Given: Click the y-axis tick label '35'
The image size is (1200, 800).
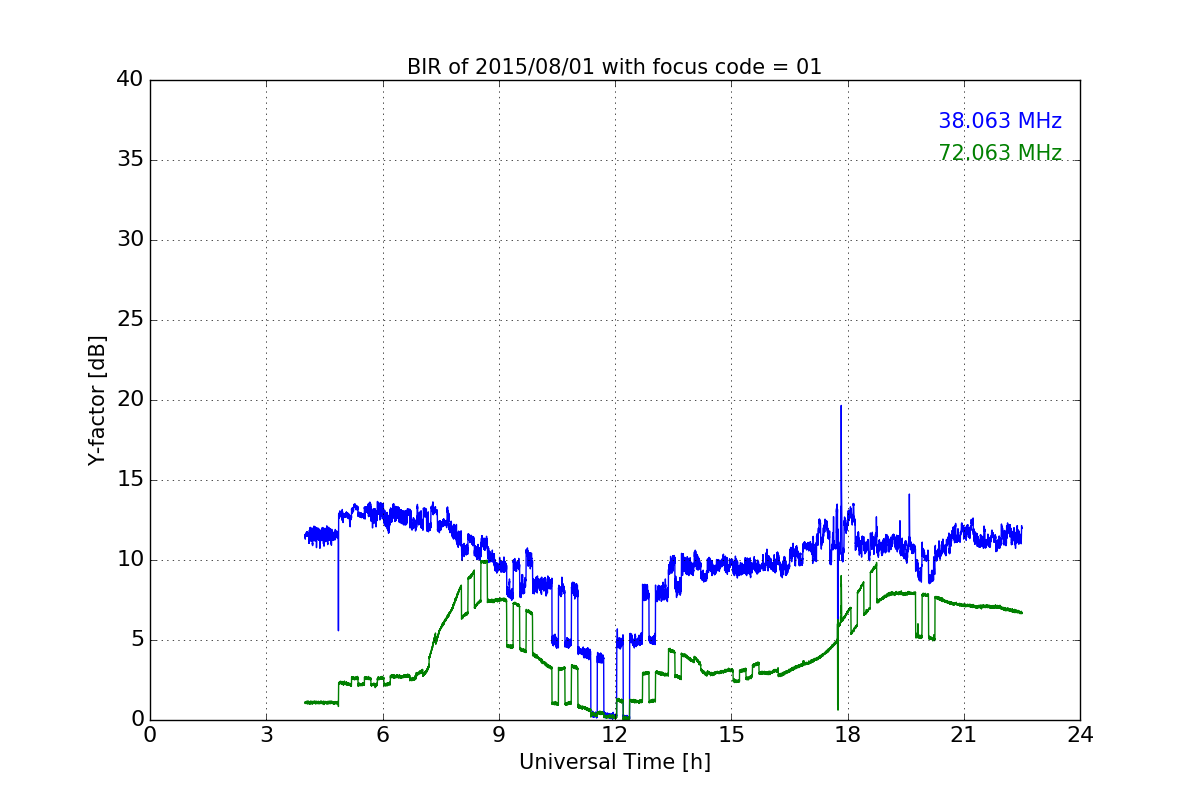Looking at the screenshot, I should [x=130, y=160].
